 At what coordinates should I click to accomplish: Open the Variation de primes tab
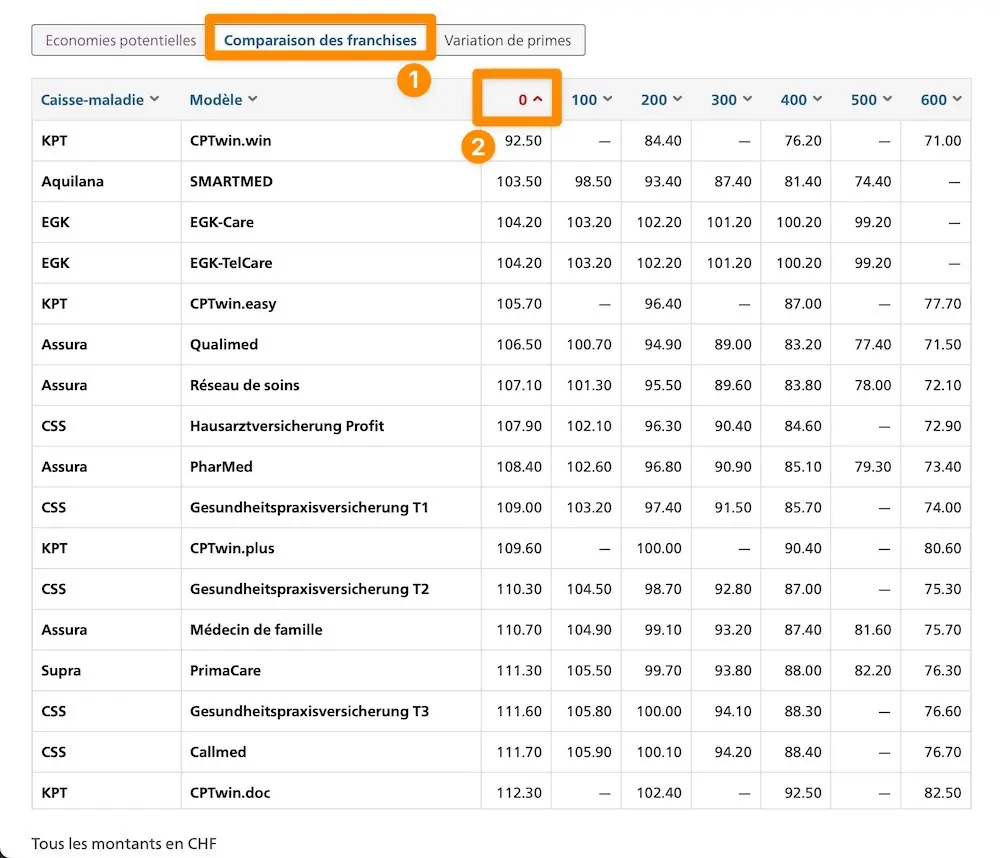[x=508, y=40]
